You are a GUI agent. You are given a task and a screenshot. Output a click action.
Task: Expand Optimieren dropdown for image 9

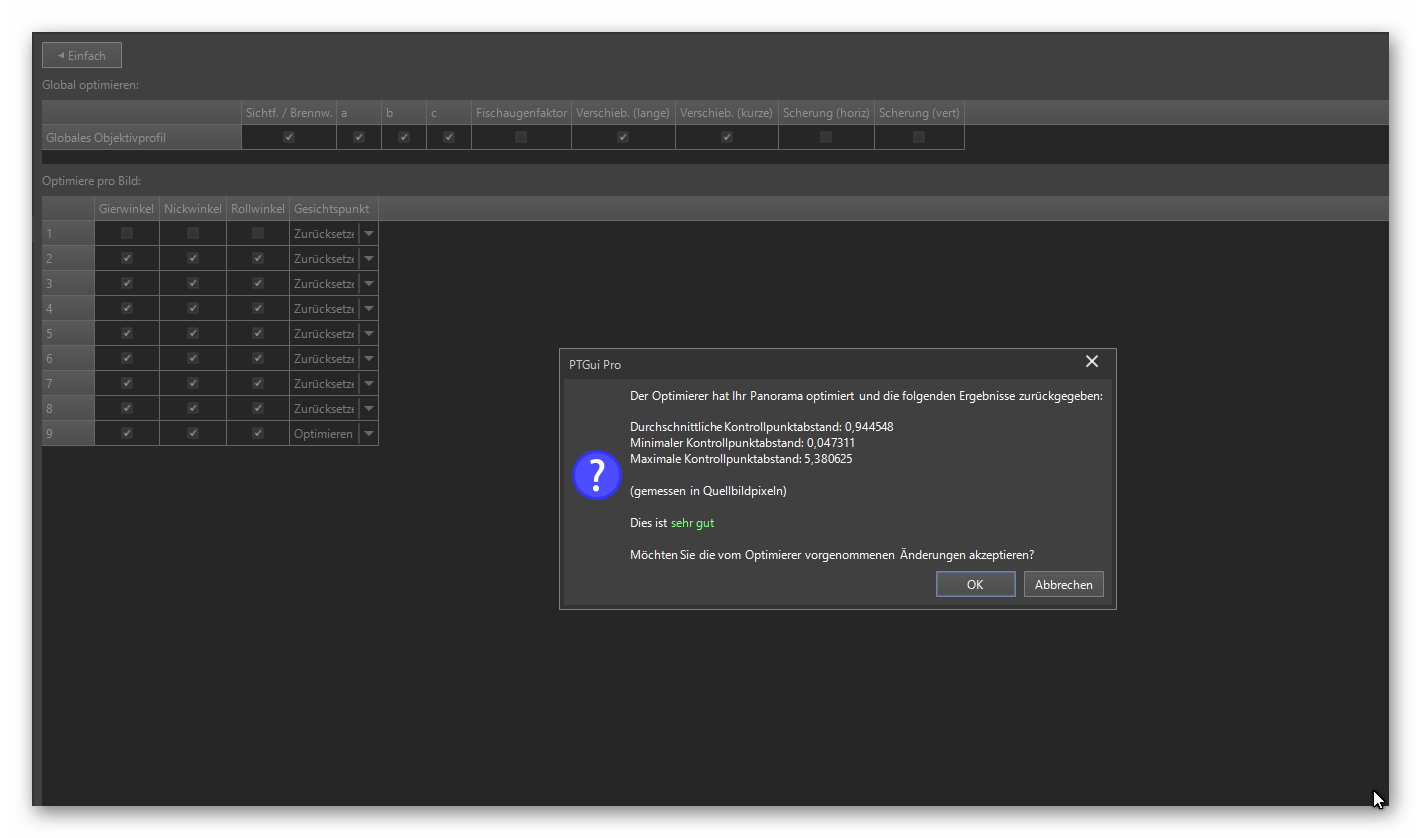tap(369, 434)
